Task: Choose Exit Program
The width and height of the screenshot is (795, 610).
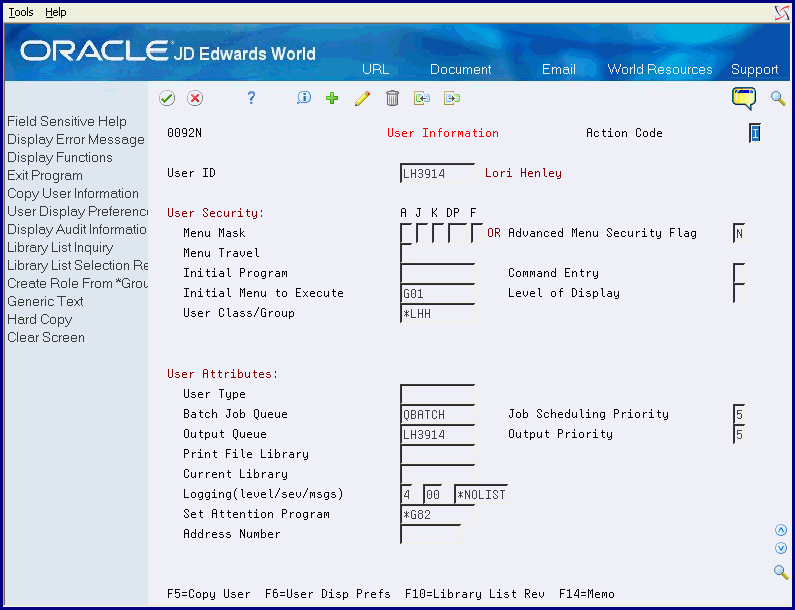Action: pos(45,175)
